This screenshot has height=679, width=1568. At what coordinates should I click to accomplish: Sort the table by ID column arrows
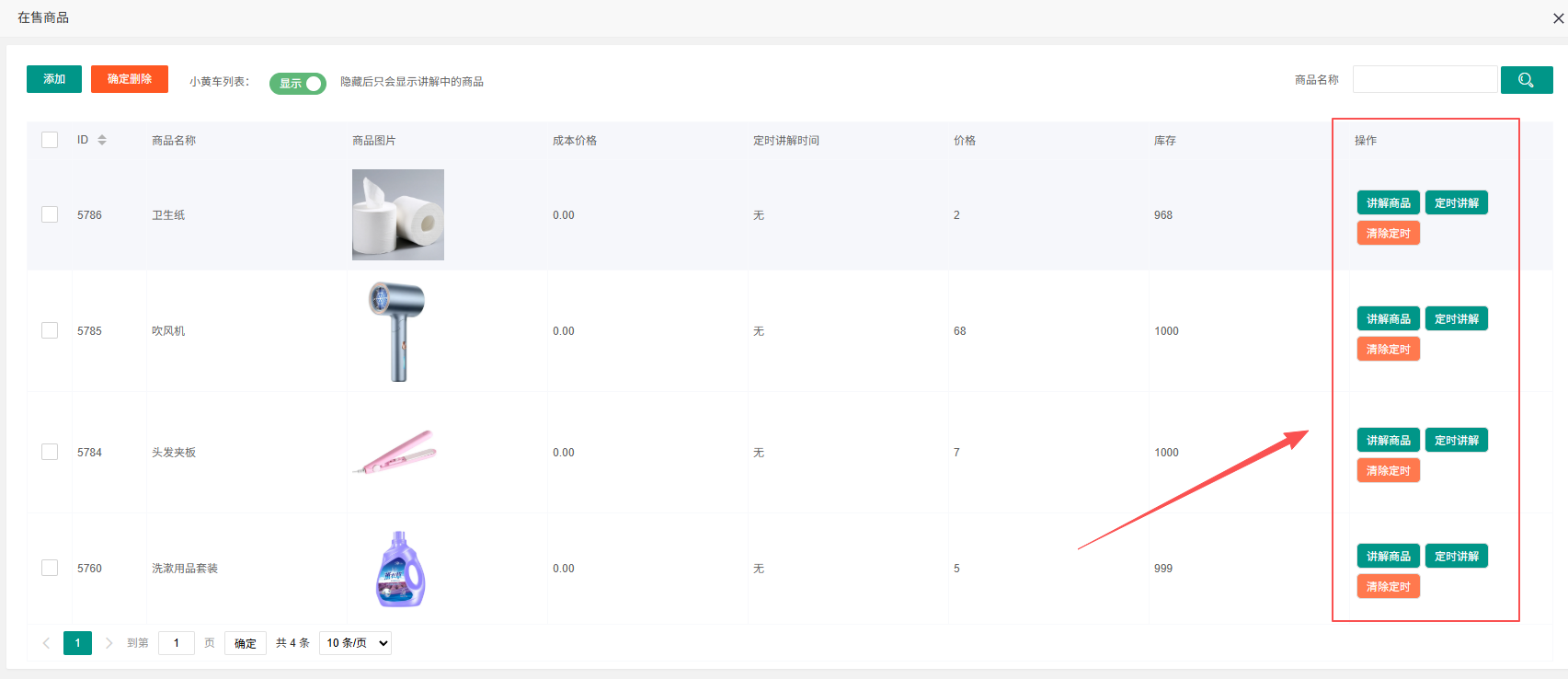pyautogui.click(x=102, y=140)
